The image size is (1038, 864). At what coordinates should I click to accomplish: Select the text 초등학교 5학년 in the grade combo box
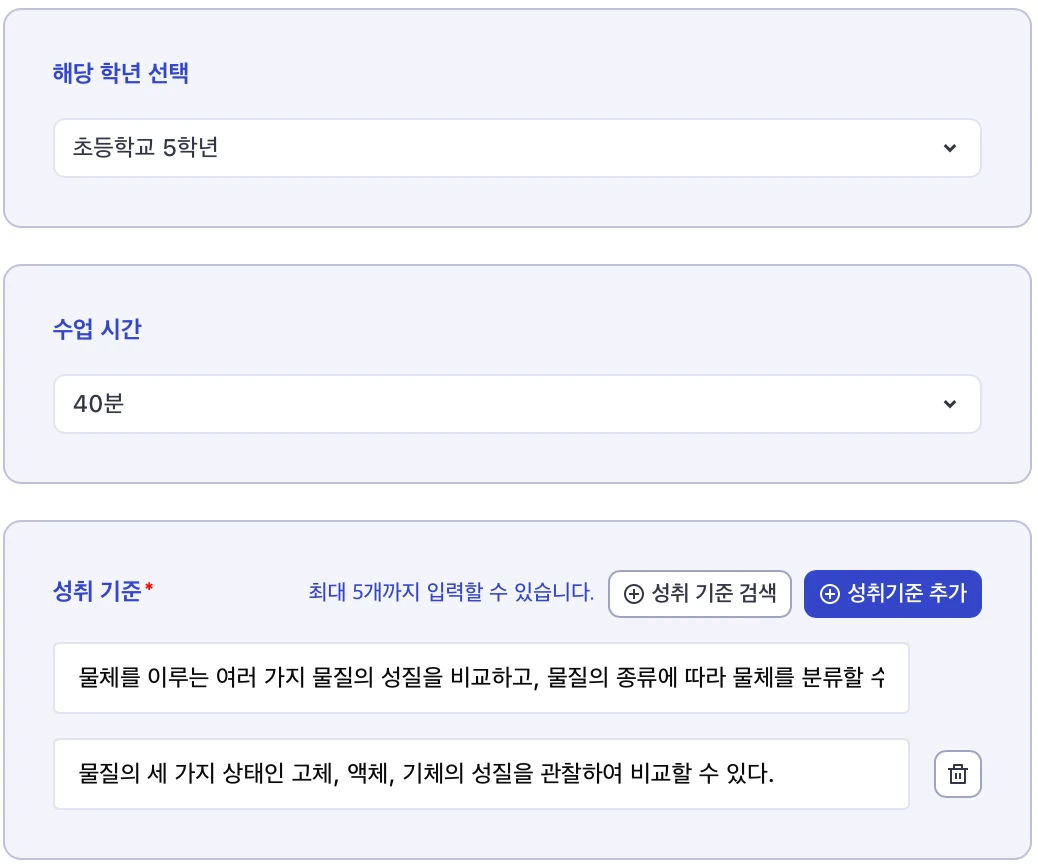[x=145, y=147]
